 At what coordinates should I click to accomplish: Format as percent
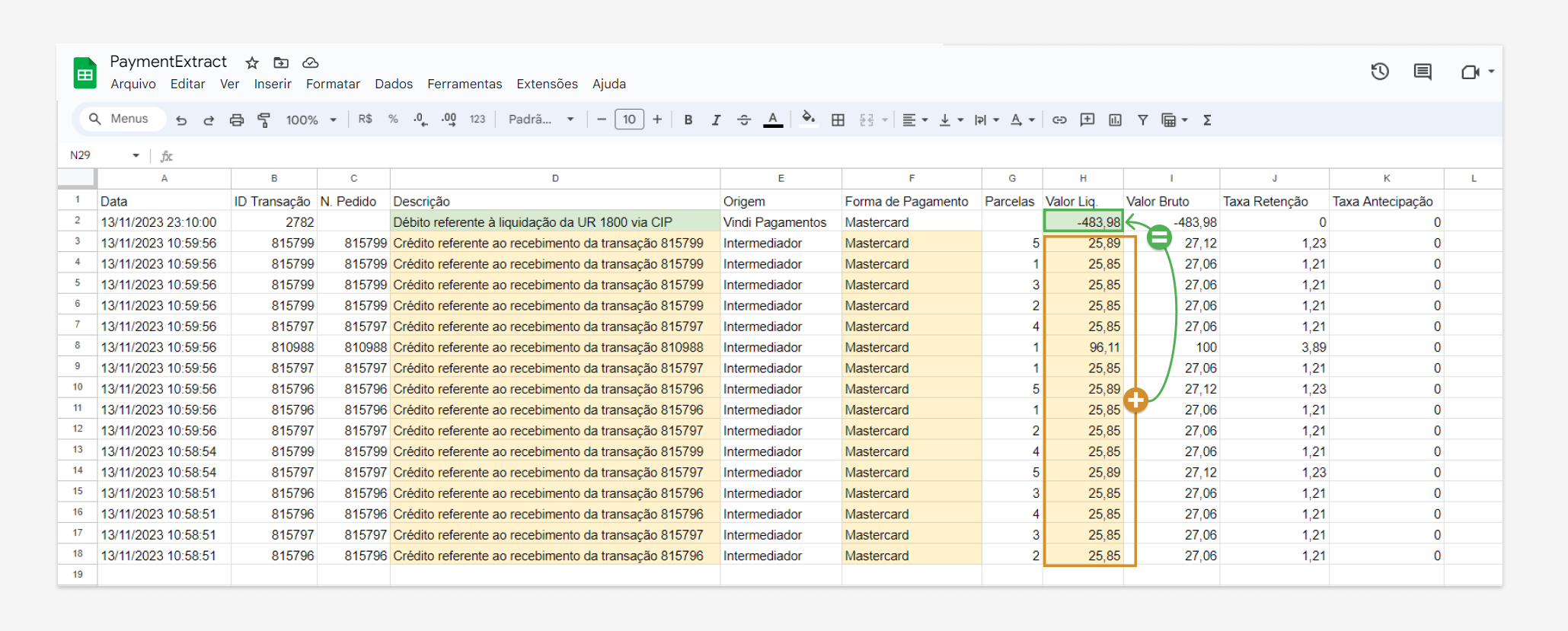[393, 120]
